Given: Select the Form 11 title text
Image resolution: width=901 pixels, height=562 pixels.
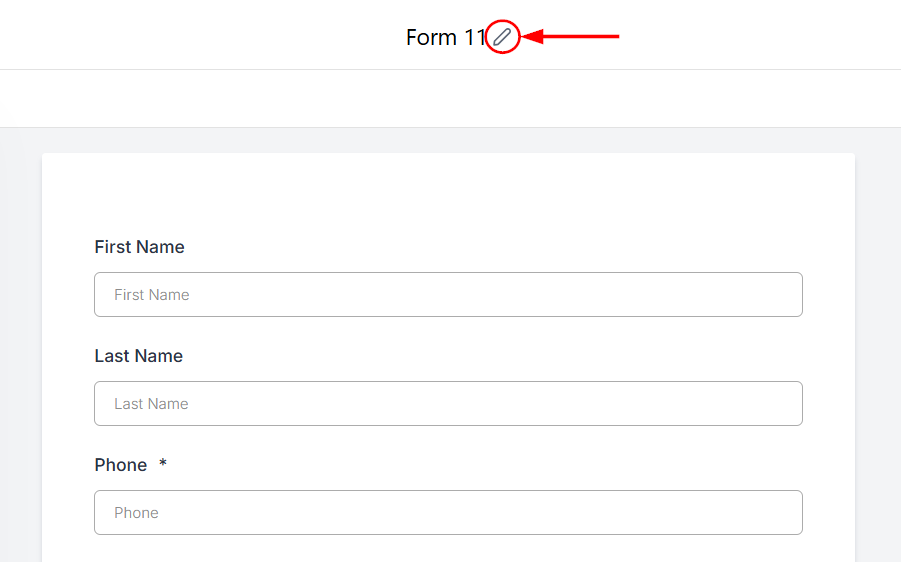Looking at the screenshot, I should [x=445, y=38].
